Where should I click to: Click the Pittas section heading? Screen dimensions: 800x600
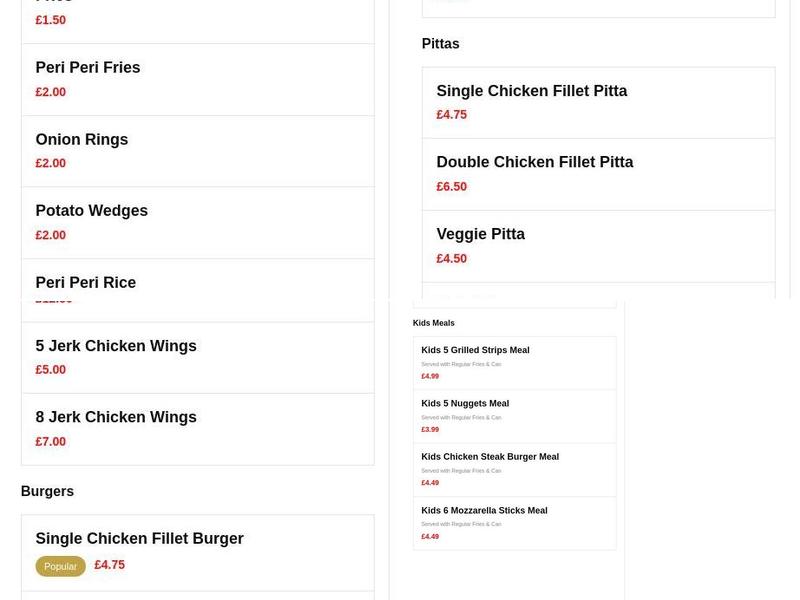point(439,43)
